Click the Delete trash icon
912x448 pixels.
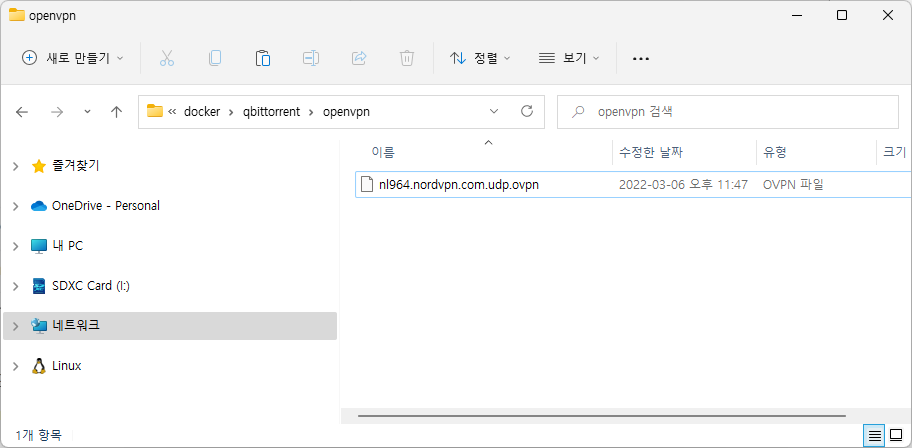[x=407, y=58]
